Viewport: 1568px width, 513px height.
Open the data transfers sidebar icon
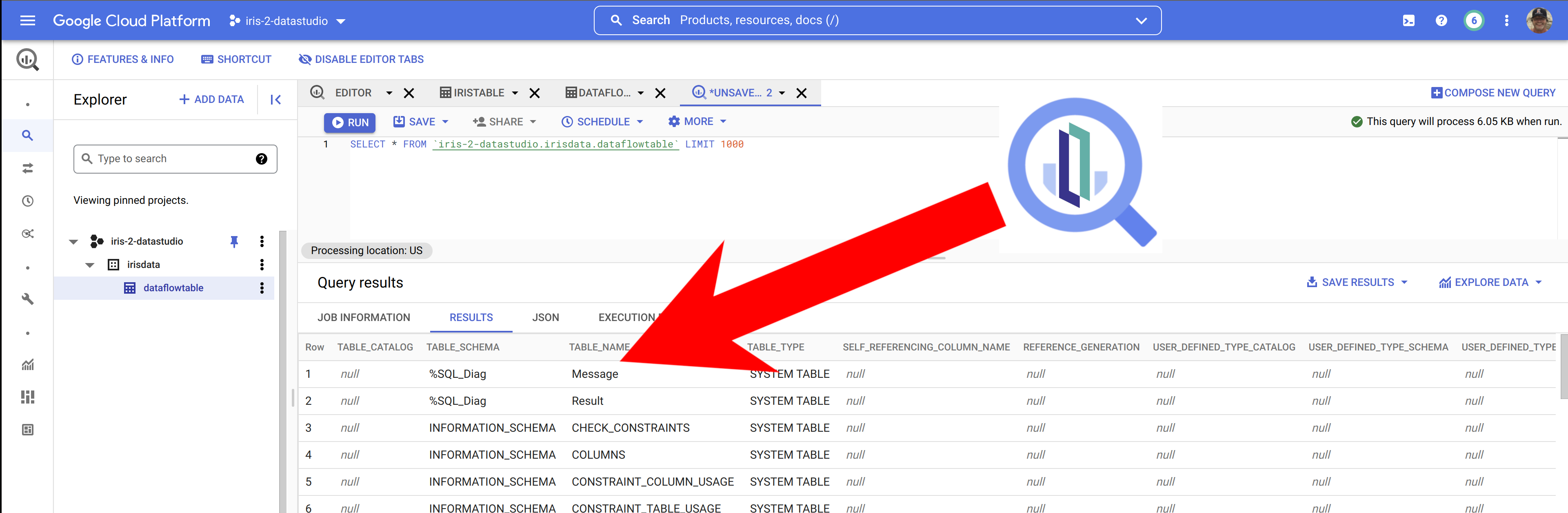tap(27, 168)
